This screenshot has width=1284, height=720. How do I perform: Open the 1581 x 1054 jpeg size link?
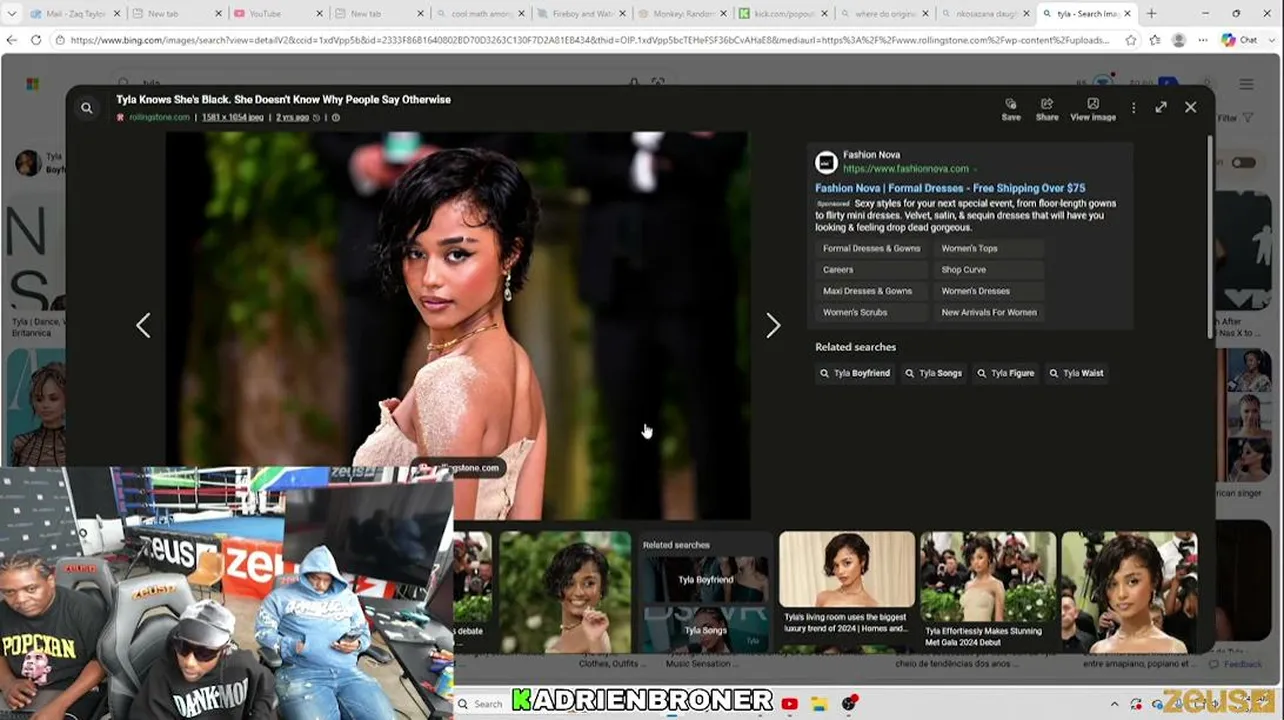233,117
